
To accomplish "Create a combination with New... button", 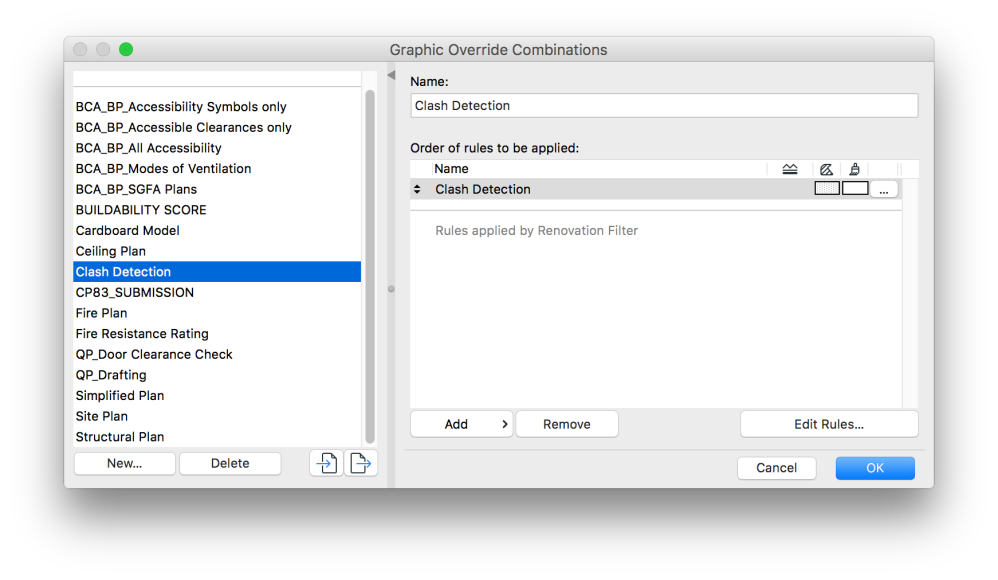I will coord(124,463).
